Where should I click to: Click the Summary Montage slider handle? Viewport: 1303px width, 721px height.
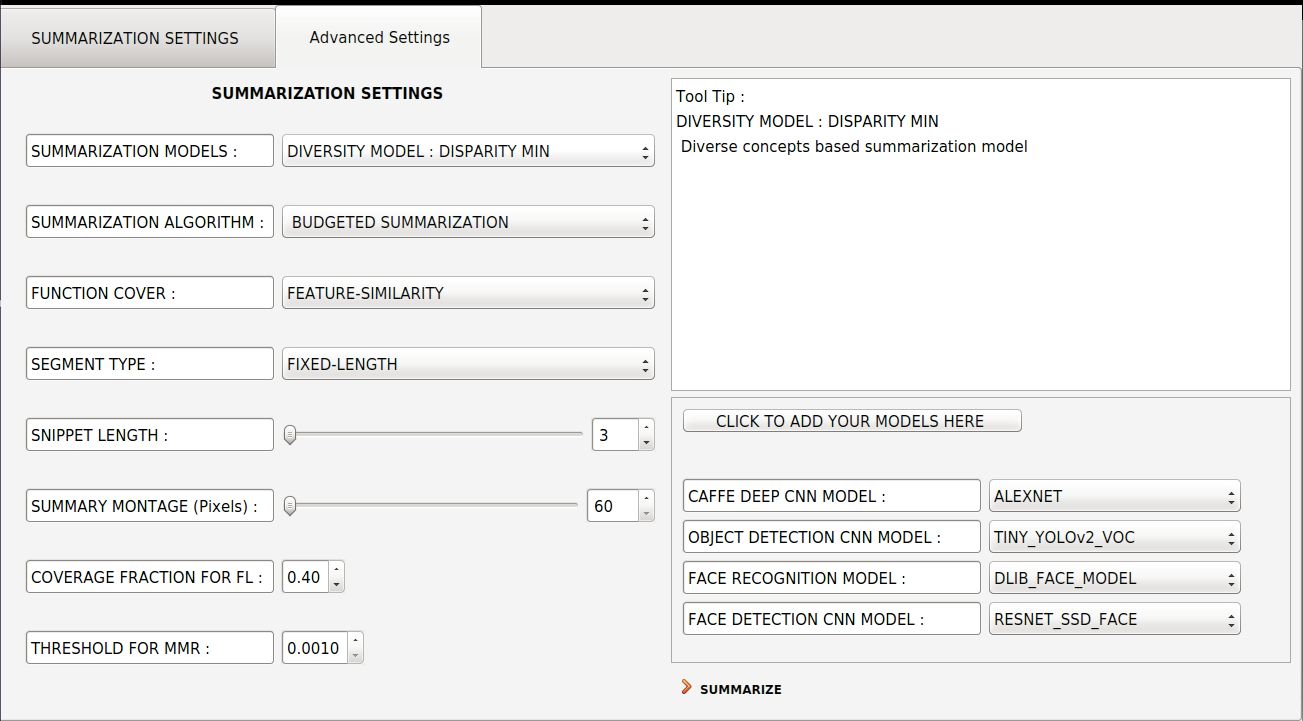pyautogui.click(x=290, y=506)
